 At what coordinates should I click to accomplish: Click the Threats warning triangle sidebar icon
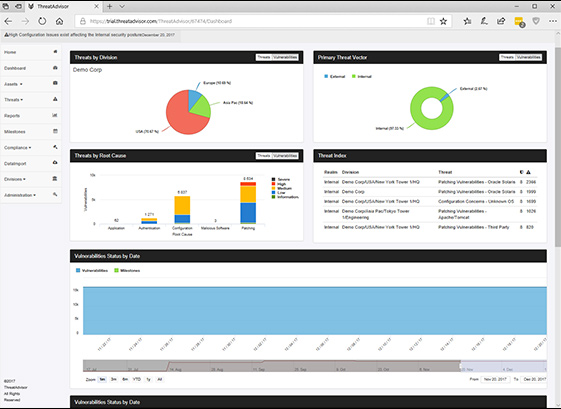click(x=55, y=99)
